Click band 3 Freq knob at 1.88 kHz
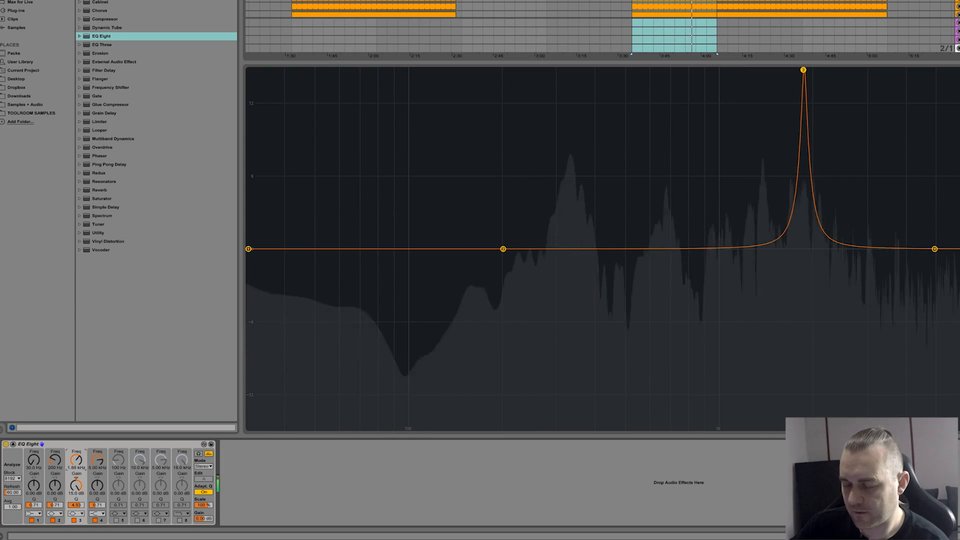960x540 pixels. [x=76, y=460]
